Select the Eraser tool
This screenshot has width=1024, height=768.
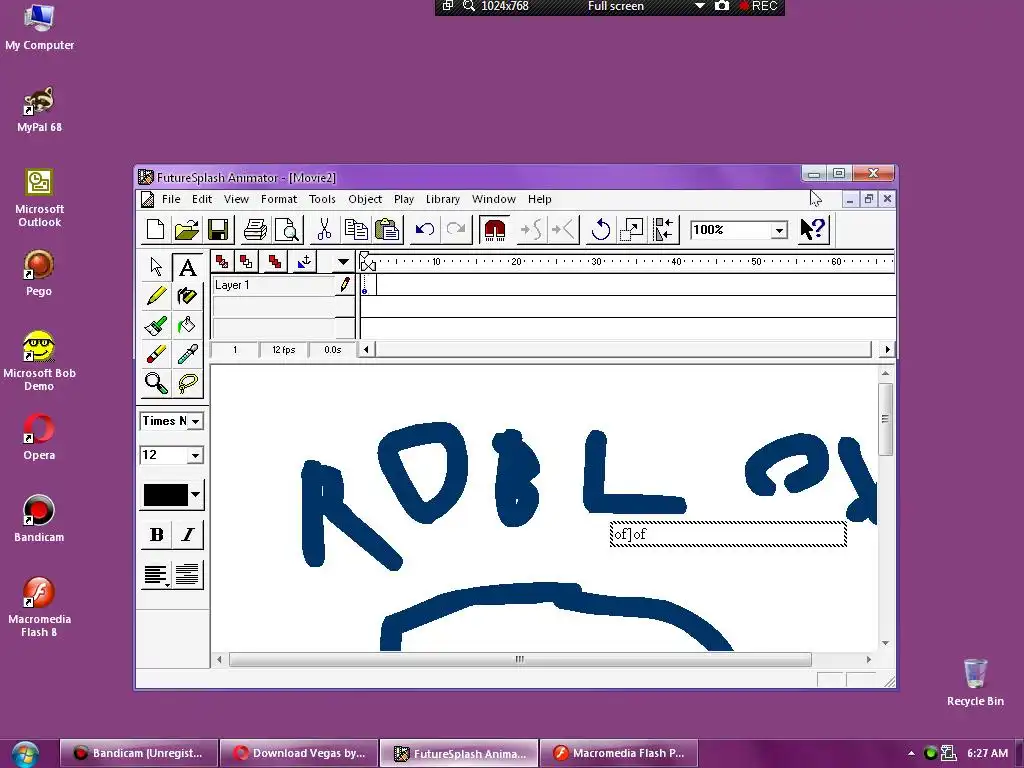point(156,354)
